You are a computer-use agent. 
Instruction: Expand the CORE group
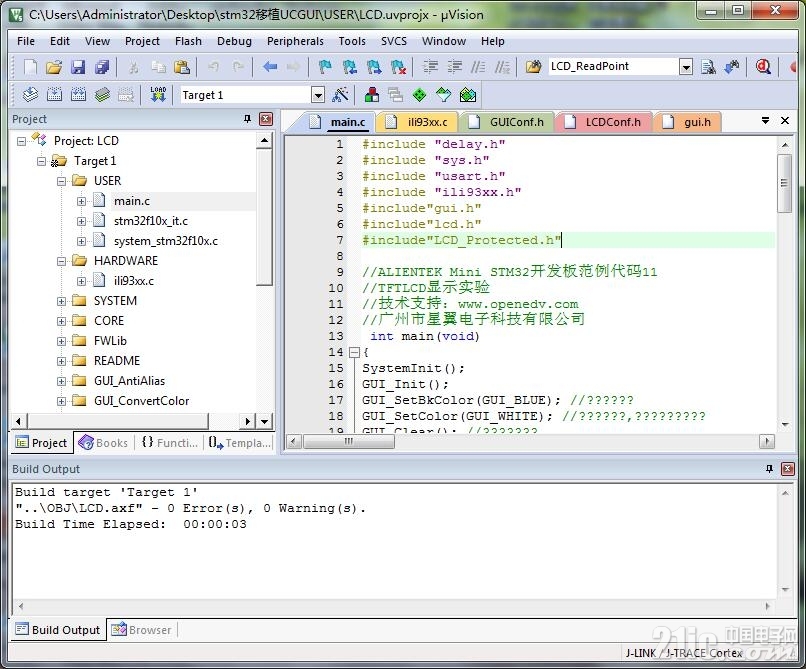pyautogui.click(x=62, y=321)
